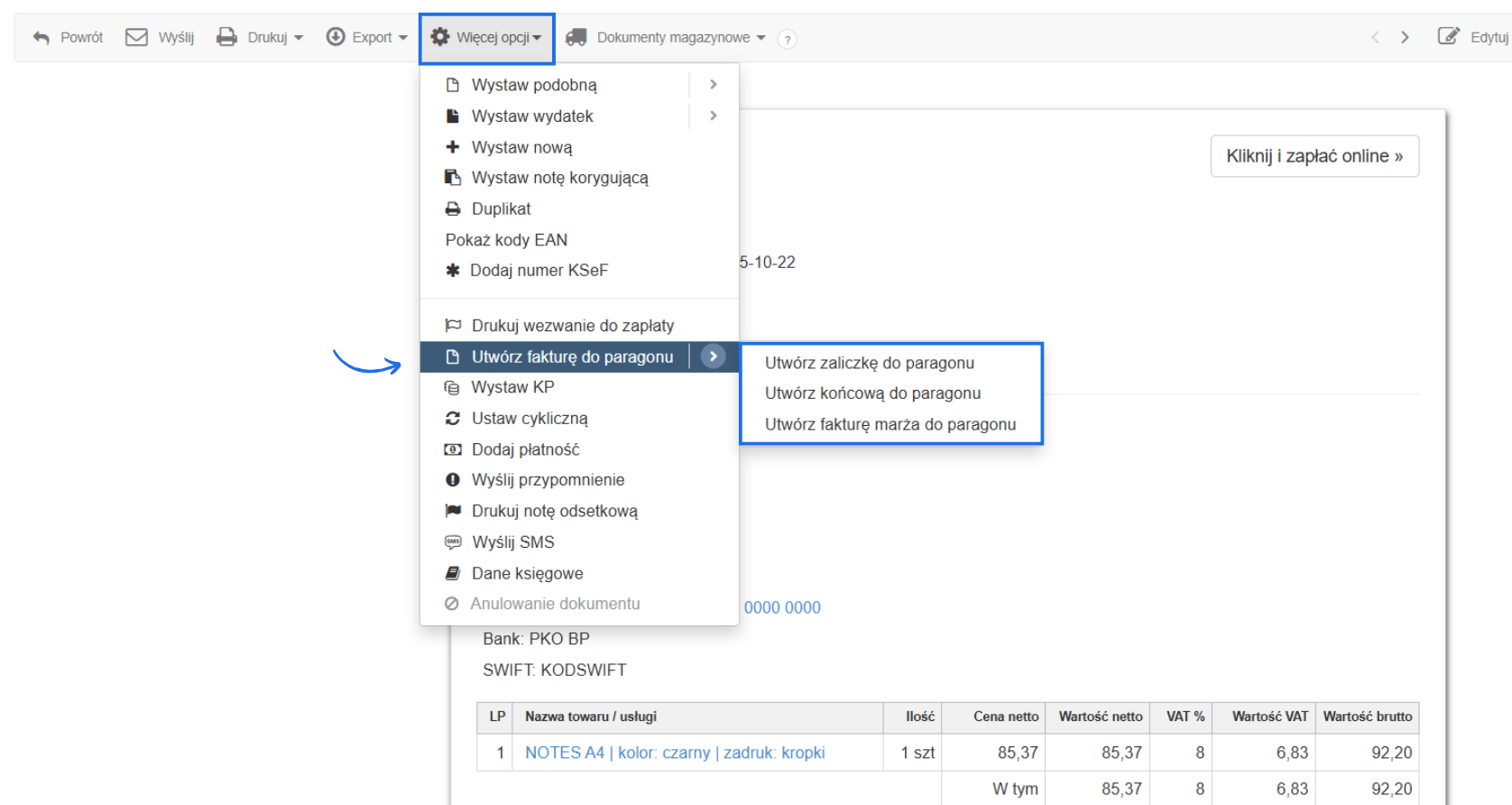
Task: Click the Powrót back arrow icon
Action: click(41, 38)
